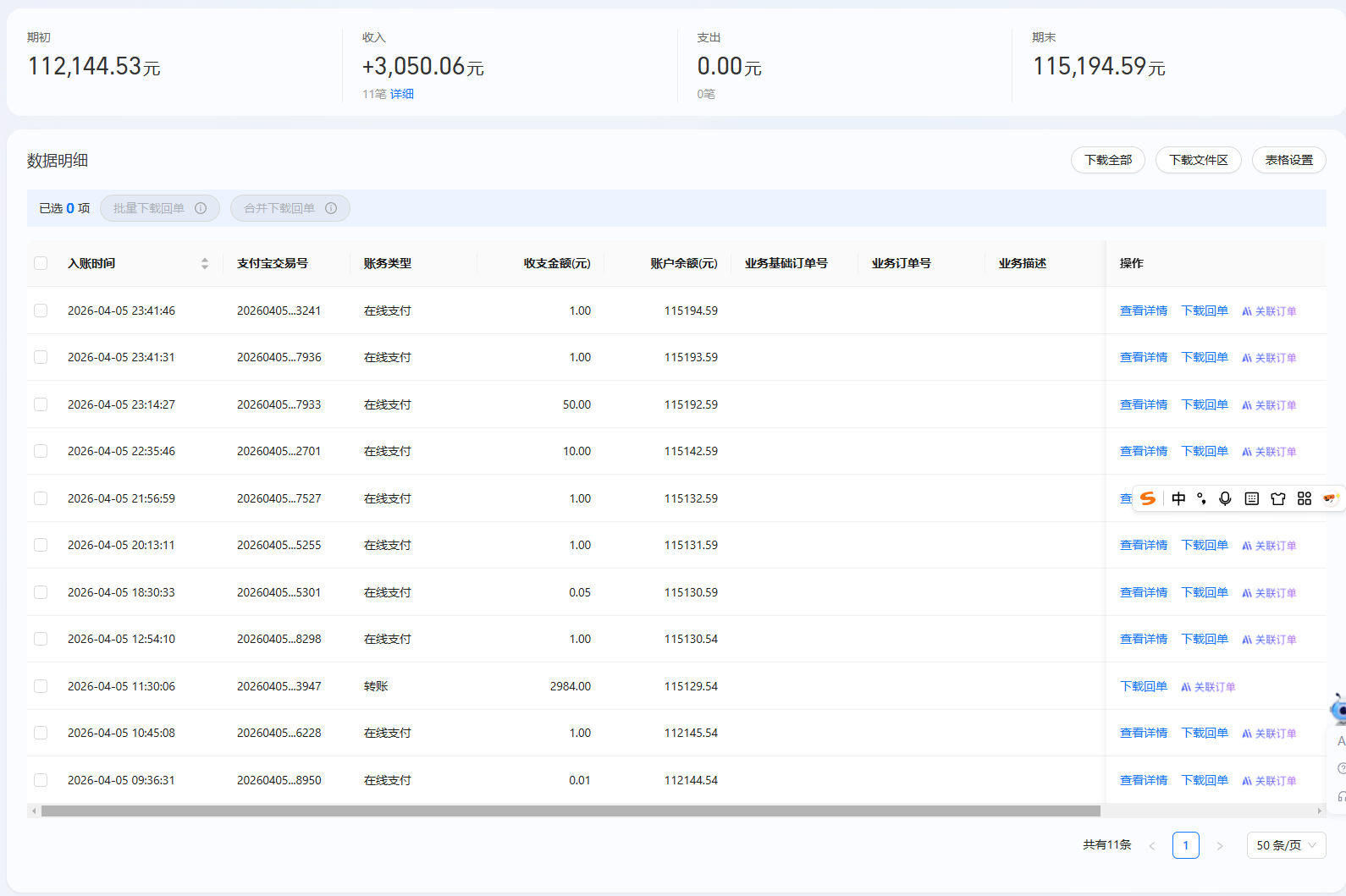
Task: Click the info icon beside 合并下载回单
Action: 331,208
